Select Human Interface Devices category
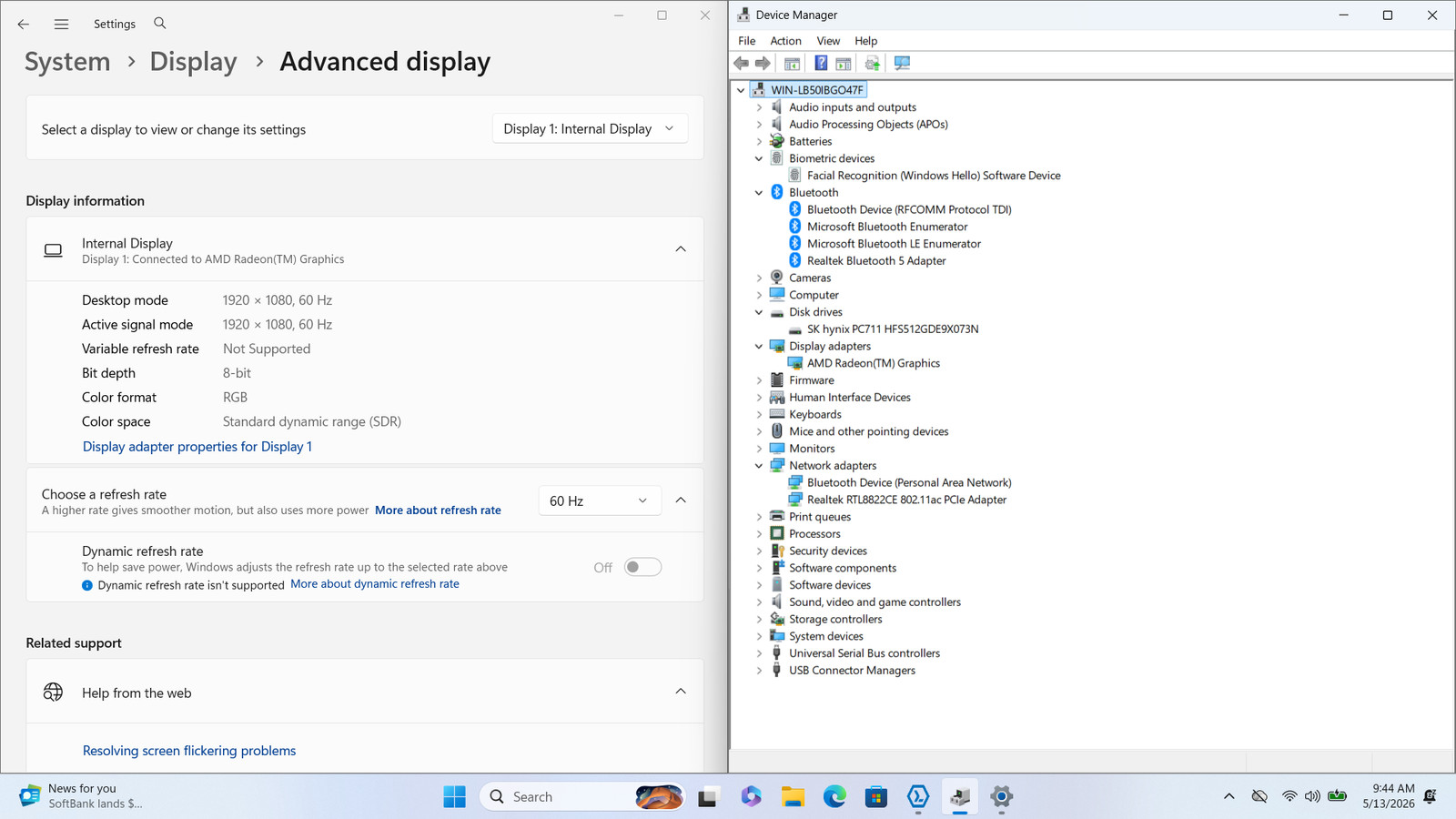1456x819 pixels. (849, 398)
